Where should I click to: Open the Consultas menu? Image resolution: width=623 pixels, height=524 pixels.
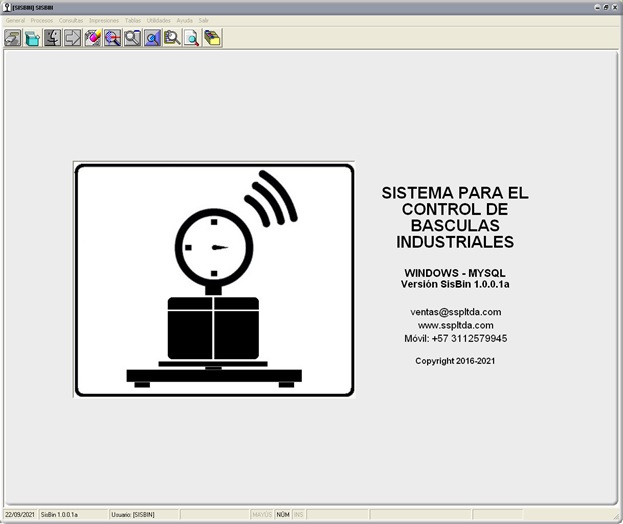click(71, 20)
